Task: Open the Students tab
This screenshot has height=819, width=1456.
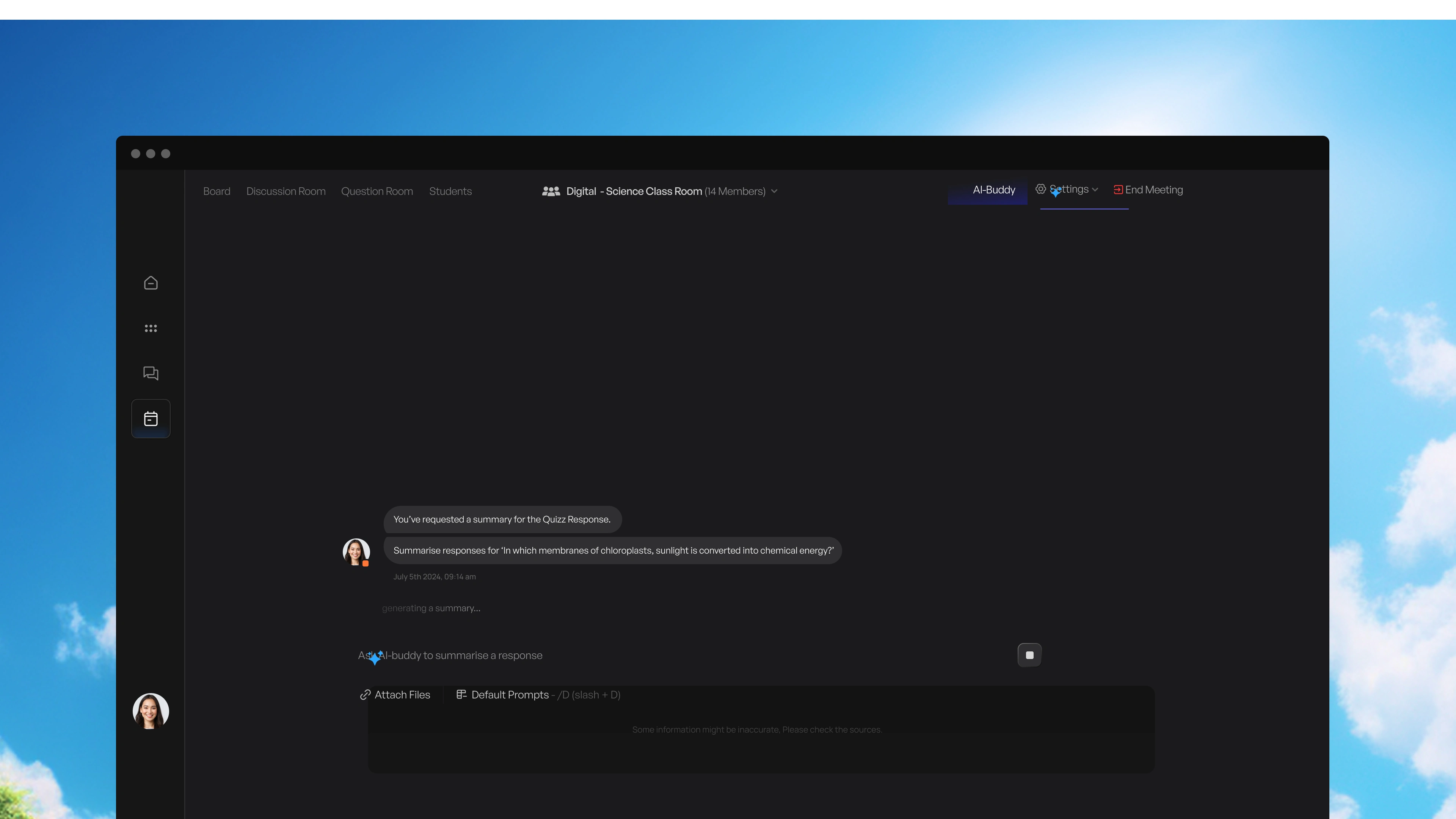Action: coord(450,191)
